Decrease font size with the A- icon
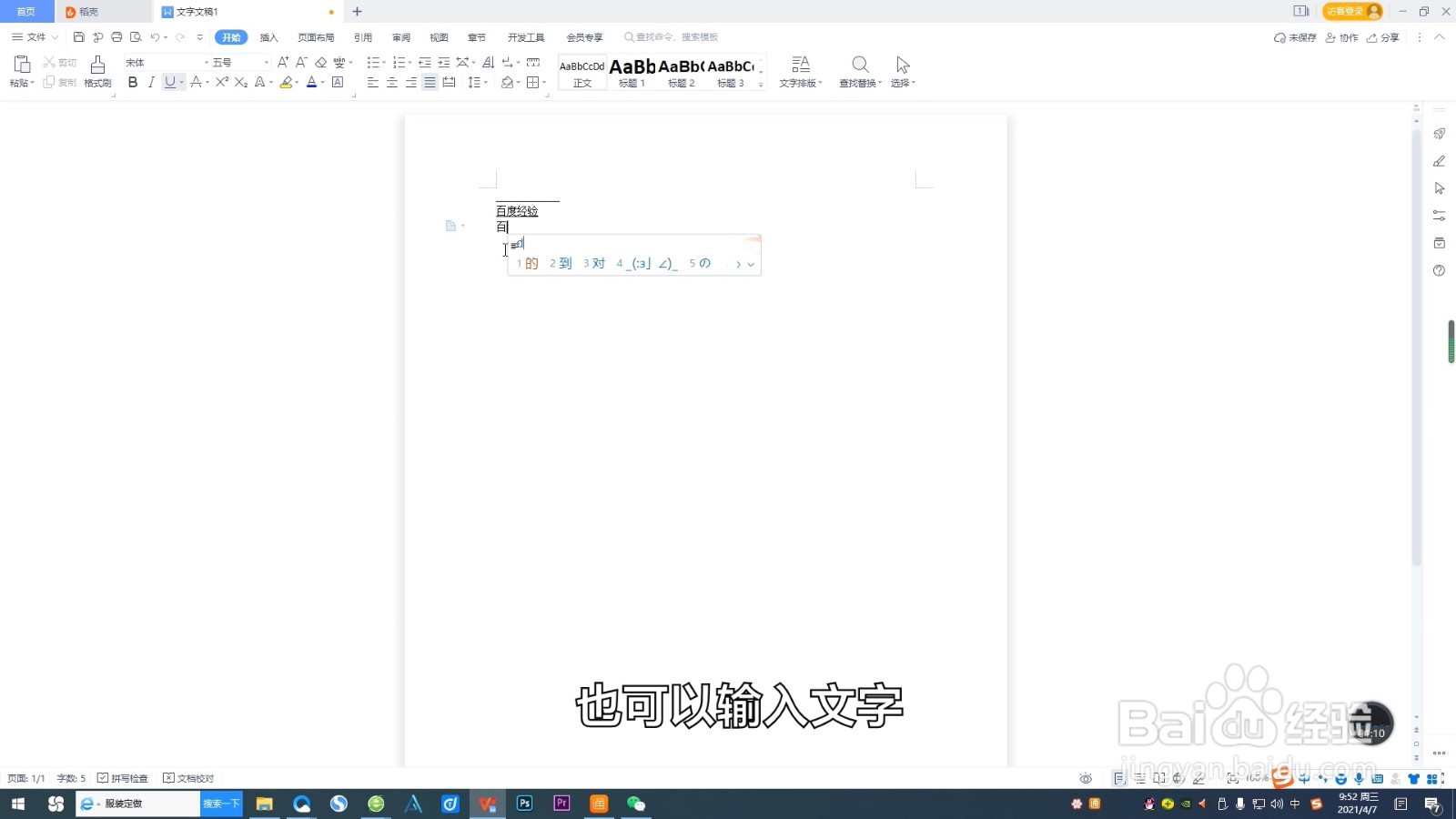Image resolution: width=1456 pixels, height=819 pixels. (x=301, y=62)
